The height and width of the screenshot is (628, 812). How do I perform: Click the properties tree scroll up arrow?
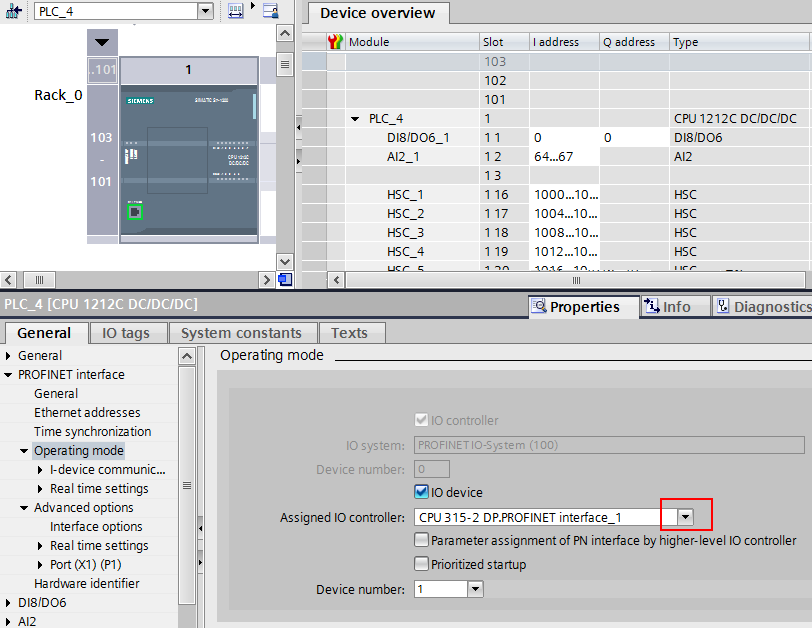tap(186, 356)
